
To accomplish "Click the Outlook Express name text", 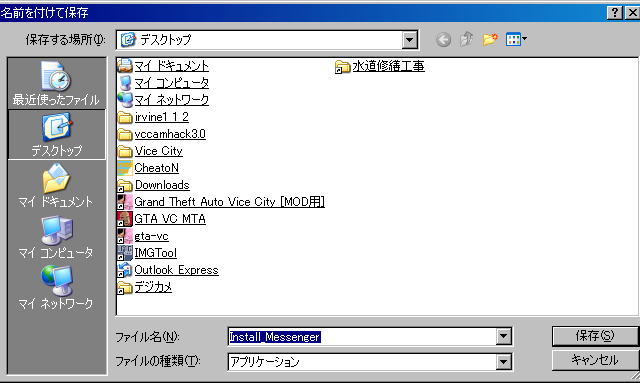I will [176, 270].
